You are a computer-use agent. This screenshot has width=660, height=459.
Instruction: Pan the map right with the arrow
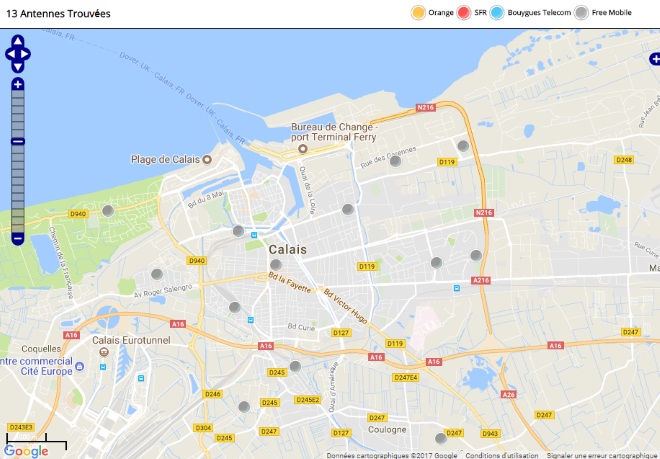[25, 54]
